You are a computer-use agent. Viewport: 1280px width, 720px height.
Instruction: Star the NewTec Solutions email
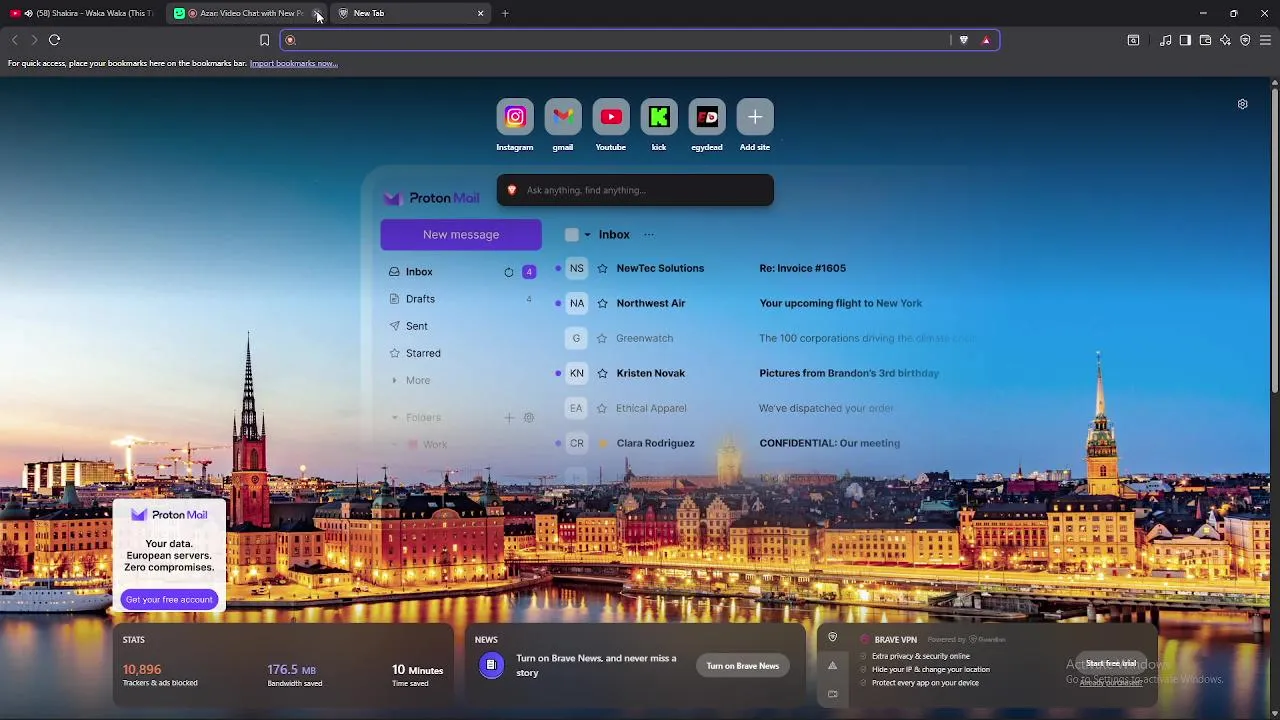pos(602,268)
